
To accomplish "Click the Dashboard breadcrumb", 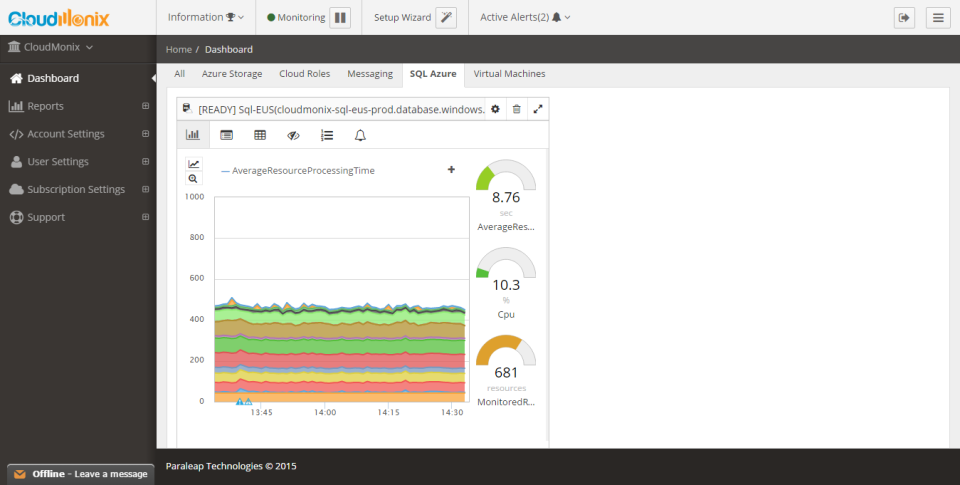I will [228, 50].
